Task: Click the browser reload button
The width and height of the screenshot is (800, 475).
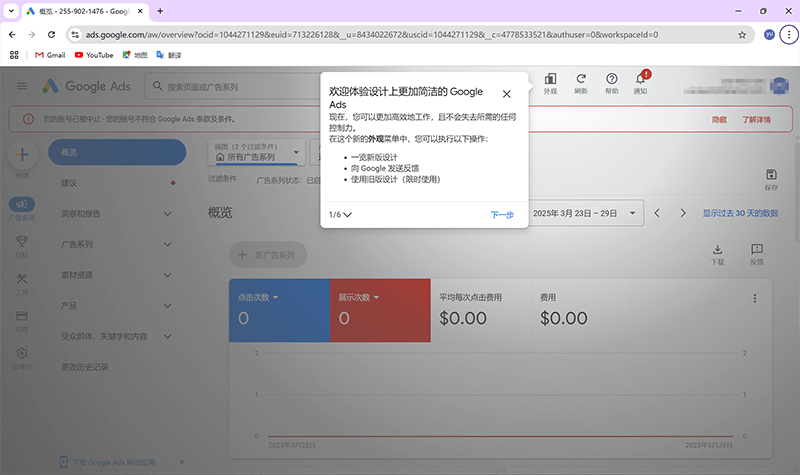Action: tap(52, 35)
